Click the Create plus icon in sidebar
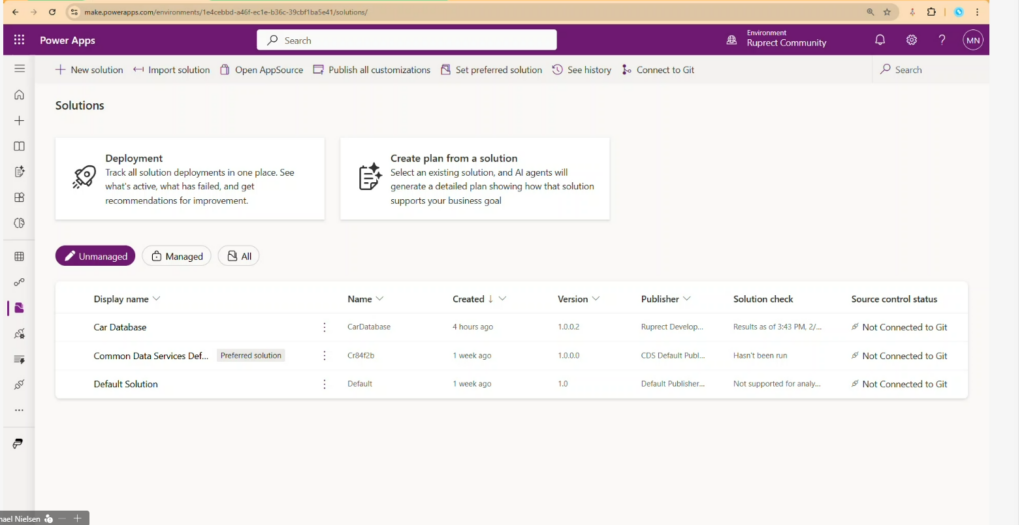 pyautogui.click(x=19, y=120)
